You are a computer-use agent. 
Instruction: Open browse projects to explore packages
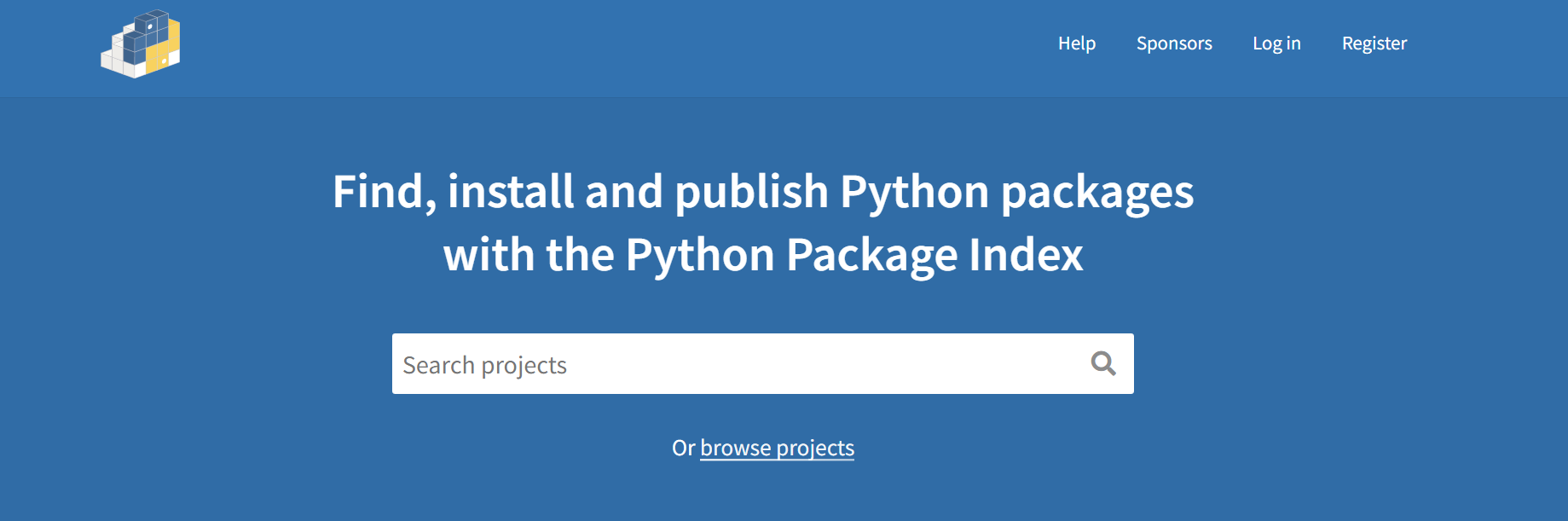click(x=776, y=447)
